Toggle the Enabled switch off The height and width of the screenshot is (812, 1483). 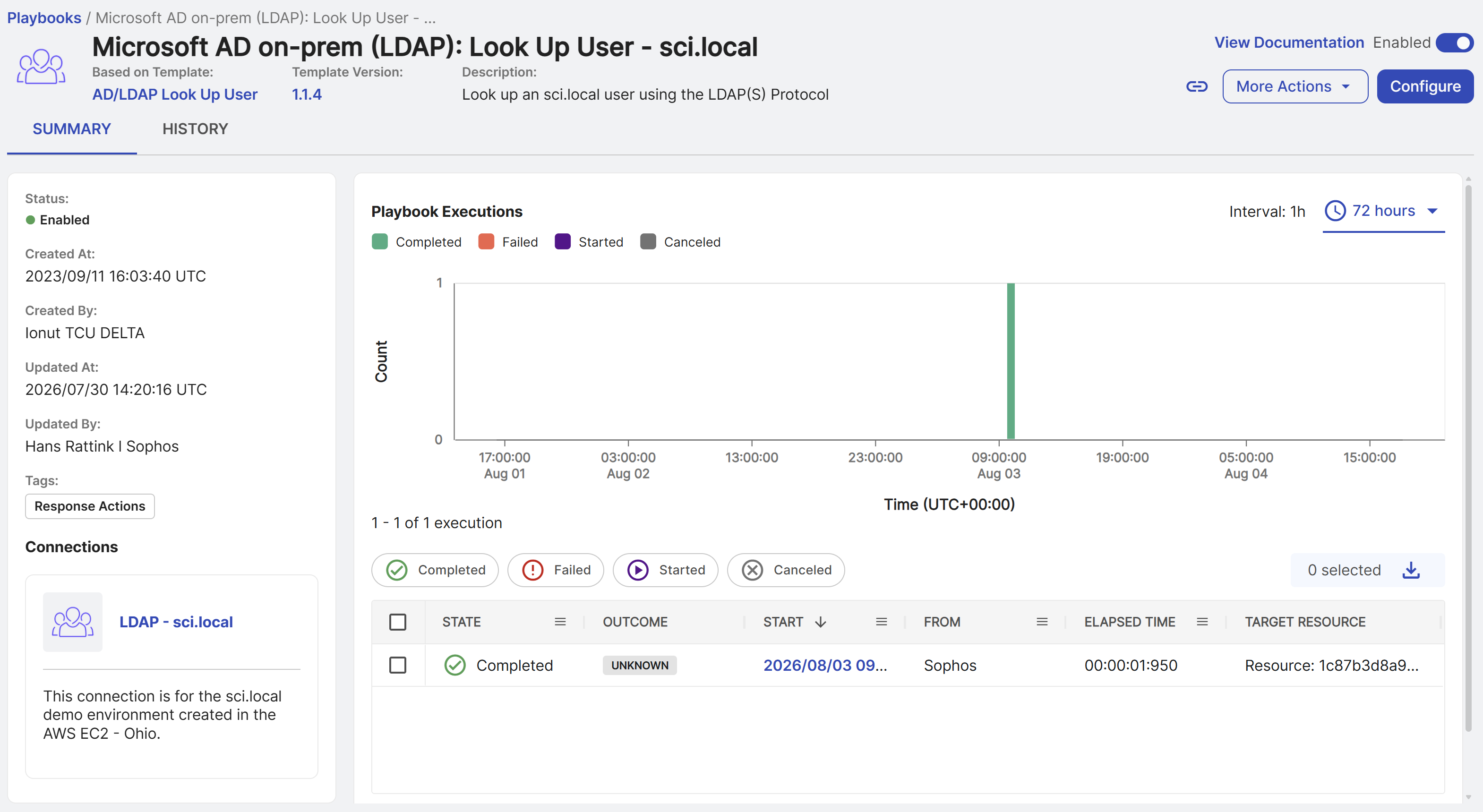[1454, 43]
